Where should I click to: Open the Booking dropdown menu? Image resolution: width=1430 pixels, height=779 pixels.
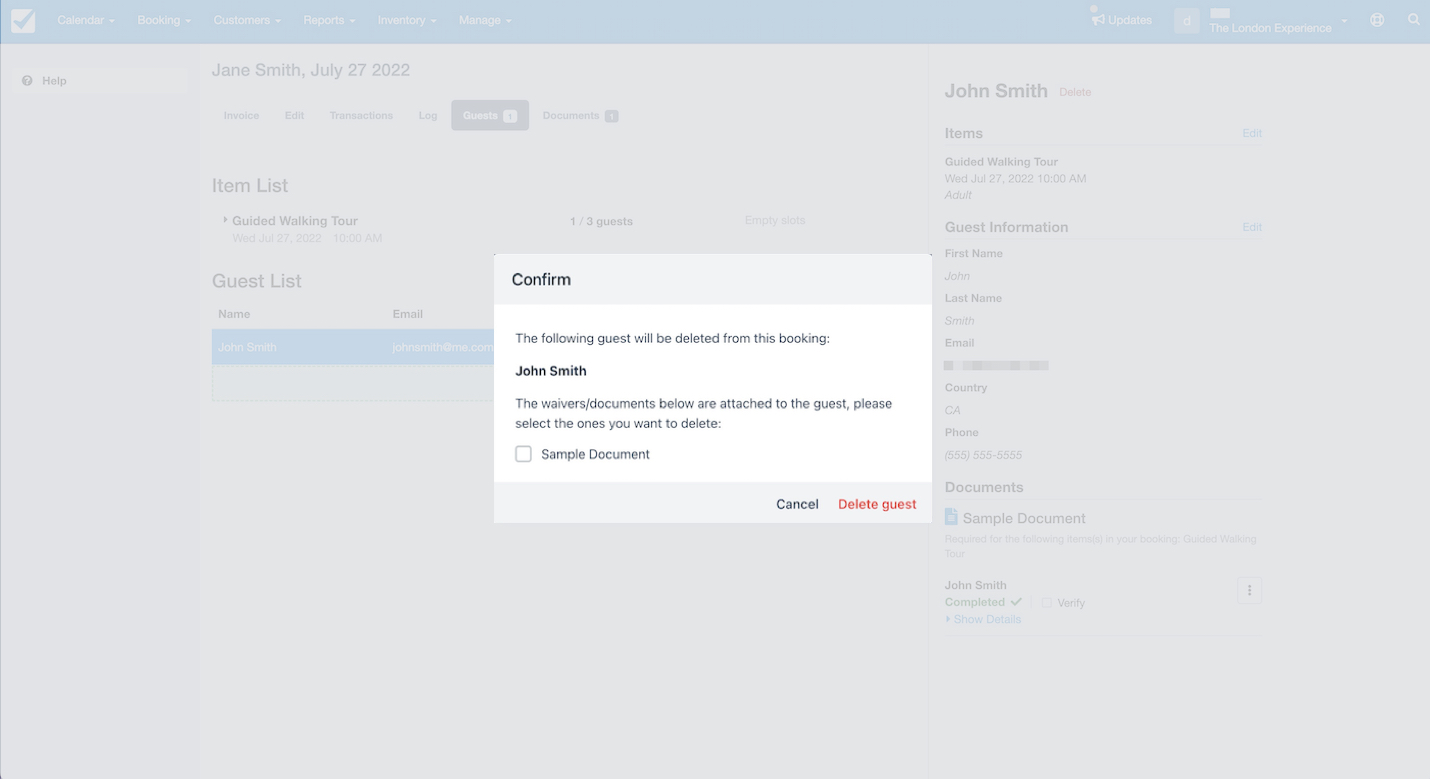[163, 20]
